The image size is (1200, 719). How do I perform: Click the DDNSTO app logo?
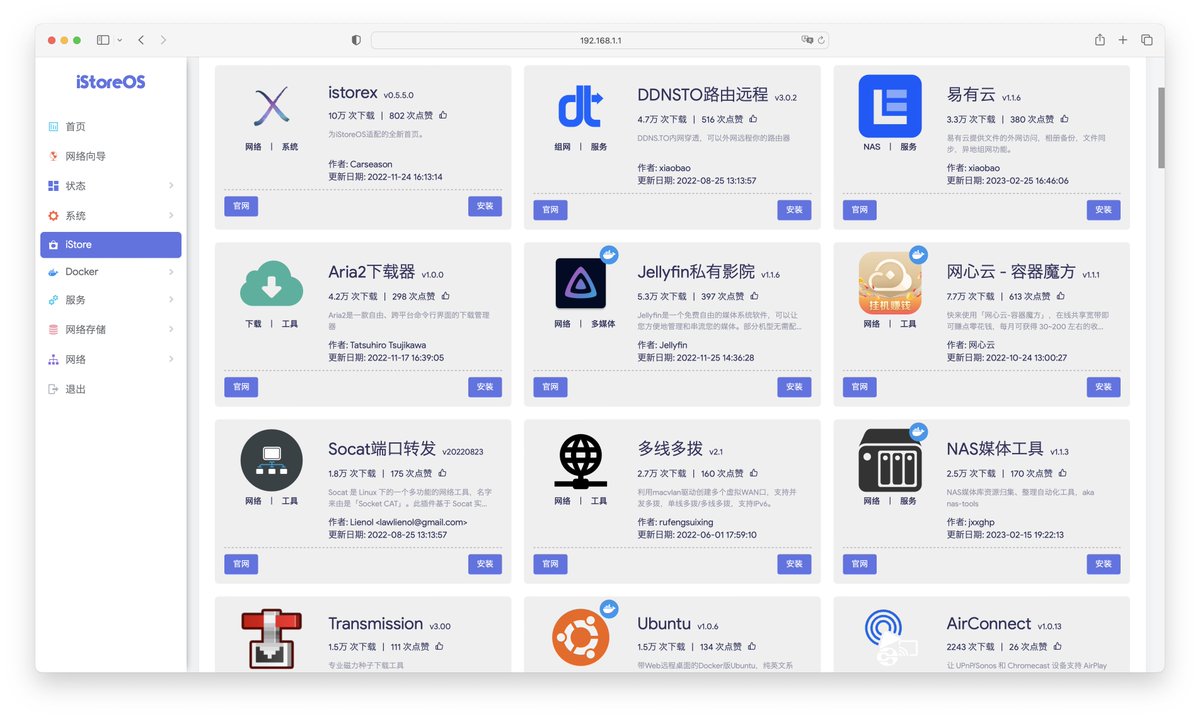(x=580, y=106)
